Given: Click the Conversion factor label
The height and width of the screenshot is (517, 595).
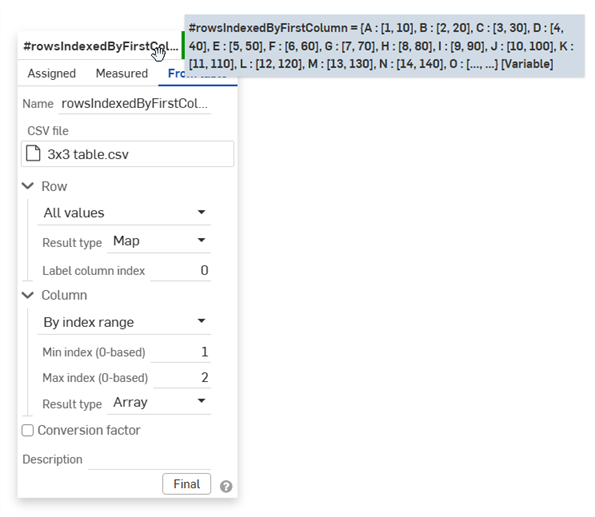Looking at the screenshot, I should point(89,430).
